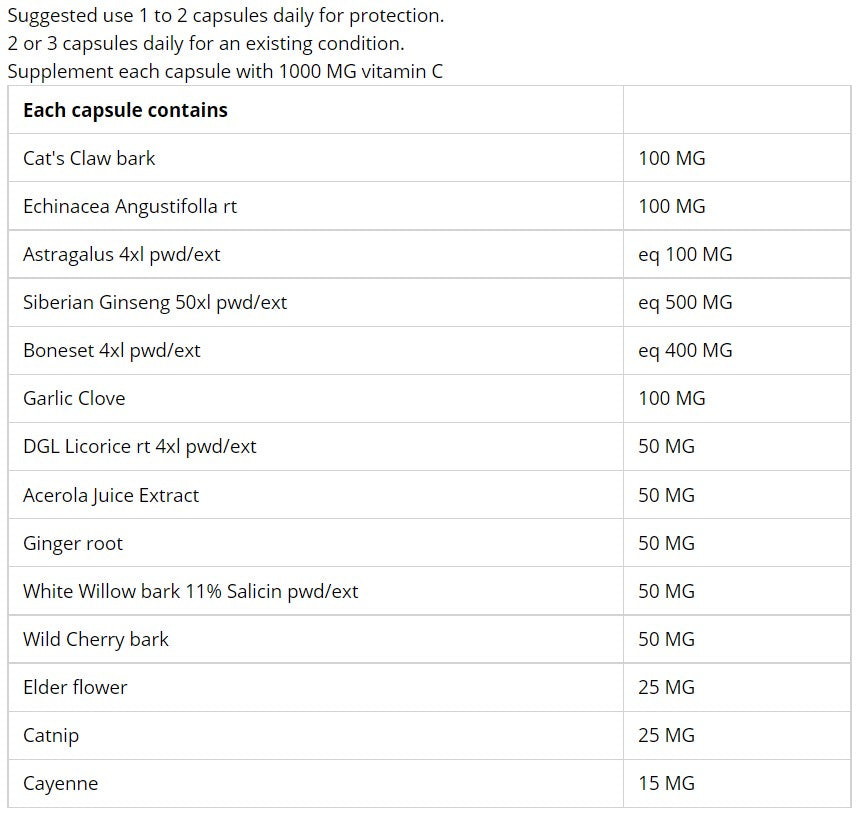Select the DGL Licorice rt ingredient cell
This screenshot has height=813, width=856.
[140, 446]
